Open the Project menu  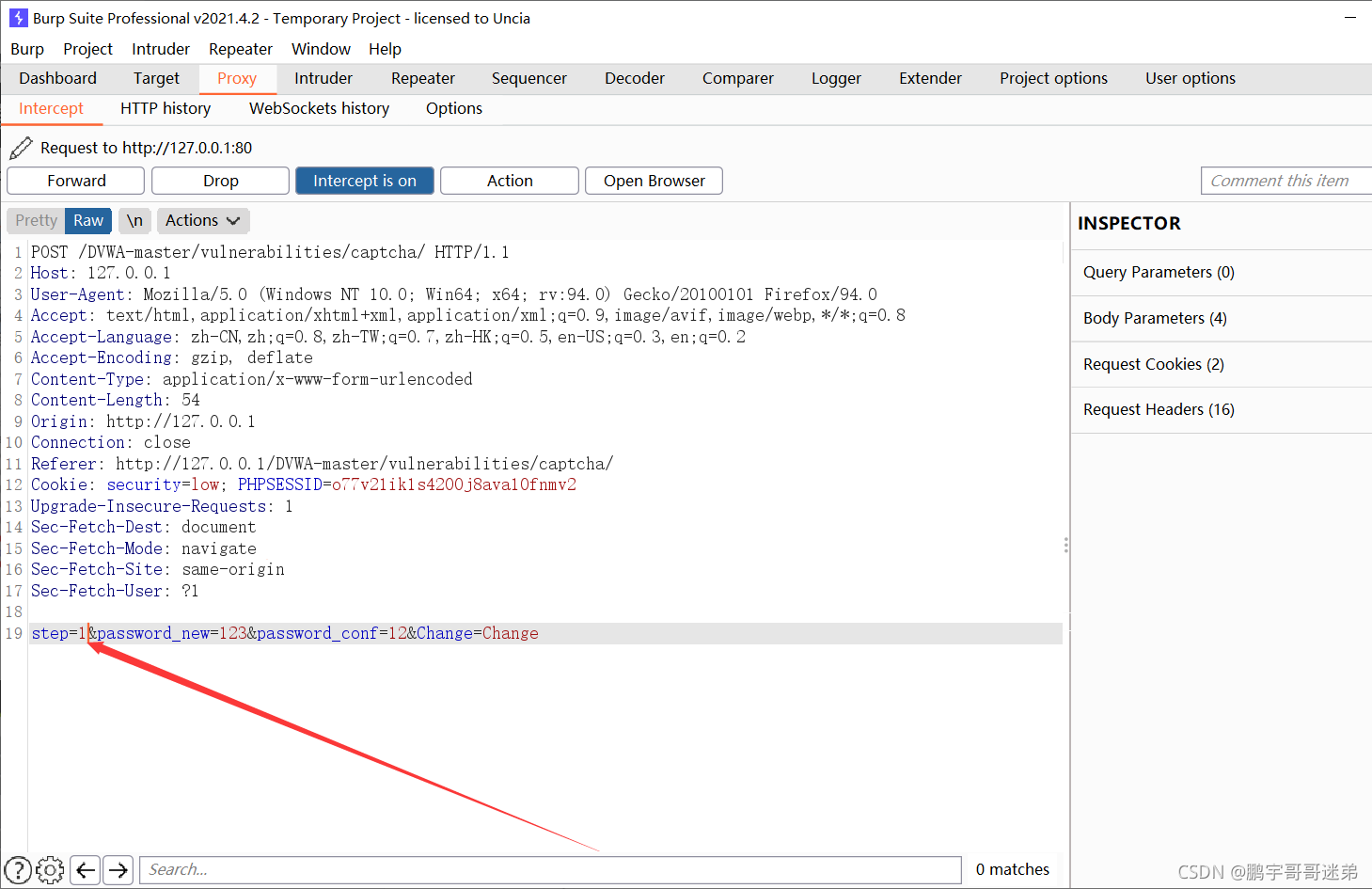tap(87, 49)
